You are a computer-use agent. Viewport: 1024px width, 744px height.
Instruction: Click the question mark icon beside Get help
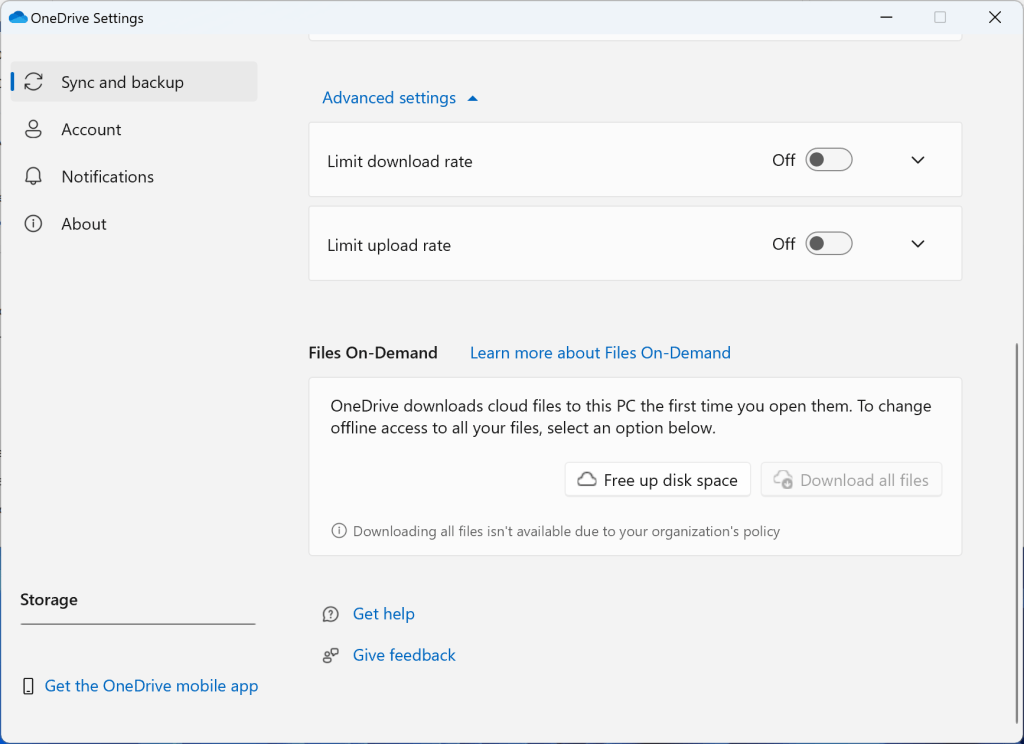[330, 613]
